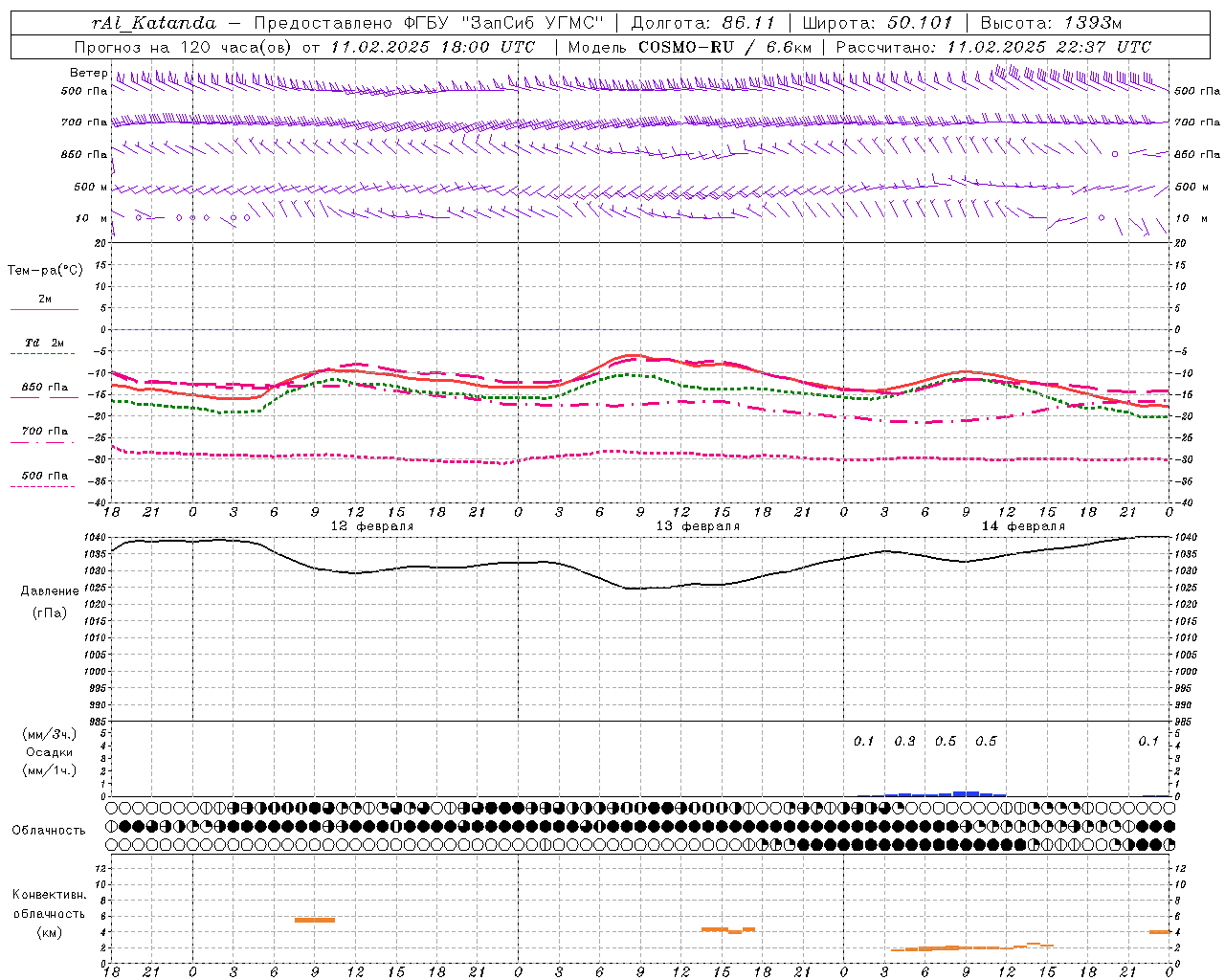Screen dimensions: 1225x980
Task: Click the Давление pressure label
Action: pos(50,591)
